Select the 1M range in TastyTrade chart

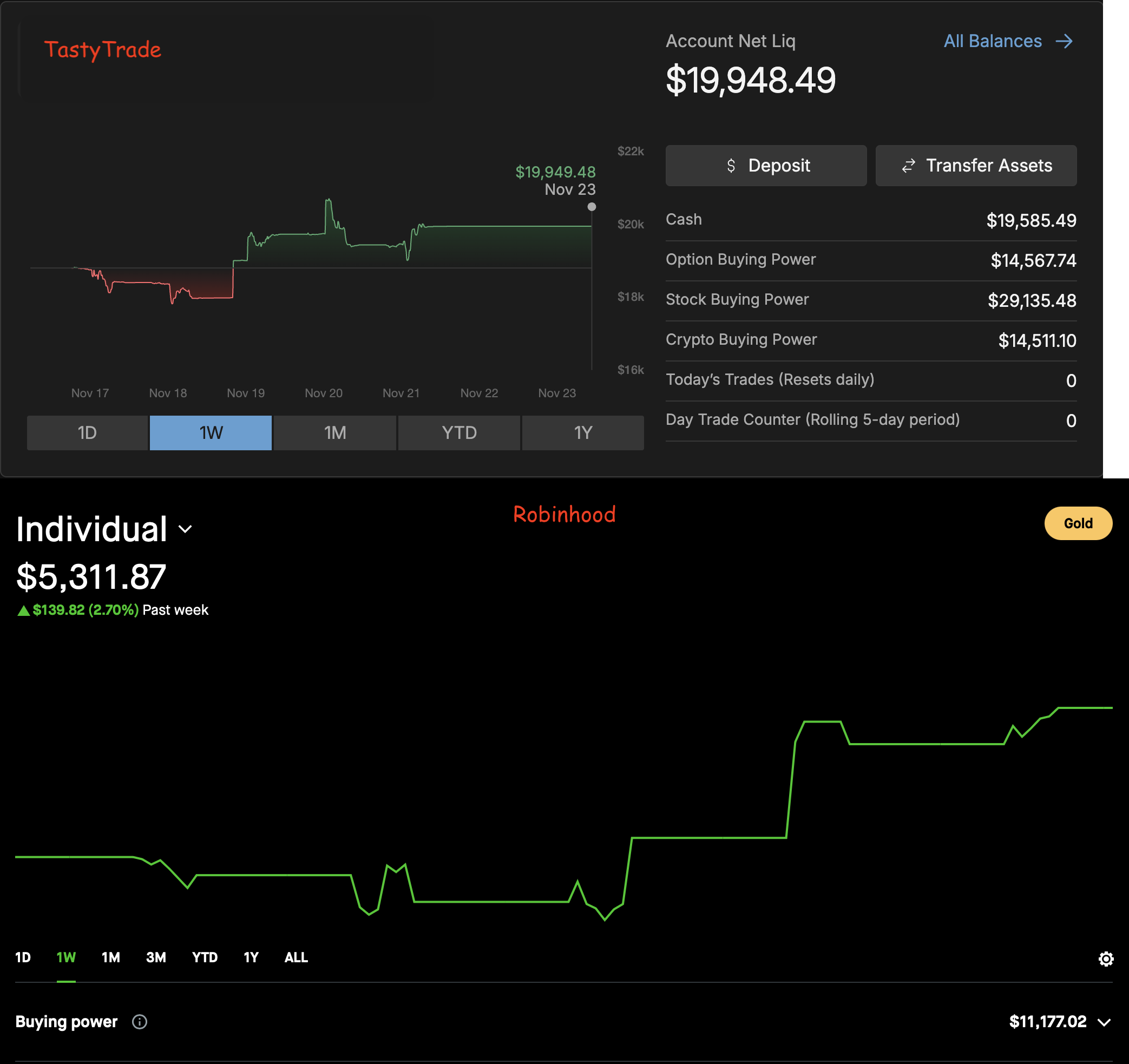334,432
